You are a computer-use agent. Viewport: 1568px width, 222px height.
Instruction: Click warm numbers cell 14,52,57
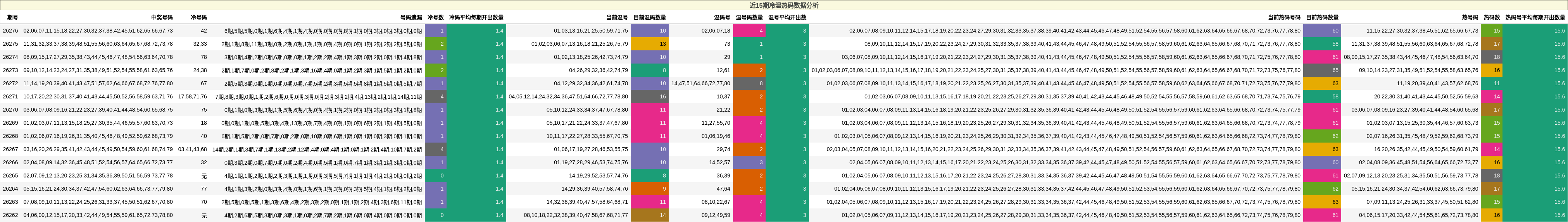(x=719, y=162)
